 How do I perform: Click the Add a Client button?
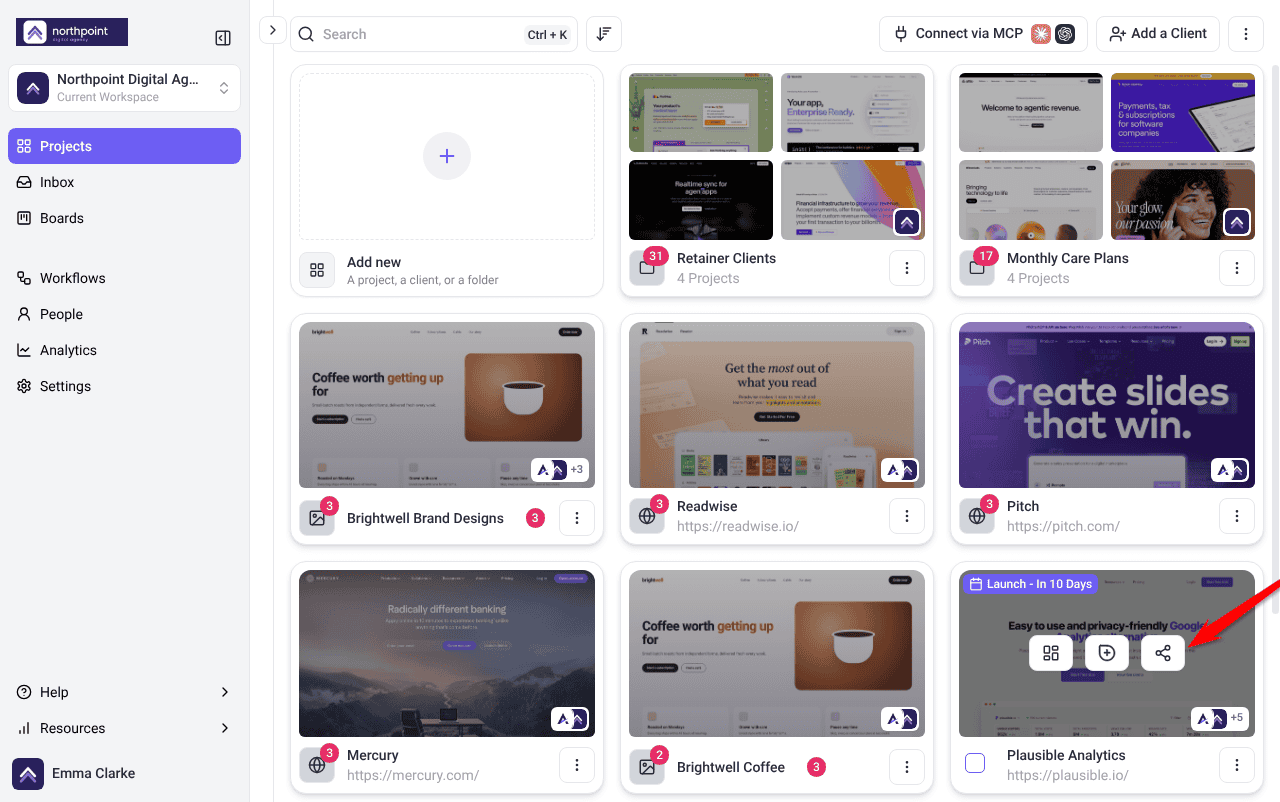point(1158,34)
